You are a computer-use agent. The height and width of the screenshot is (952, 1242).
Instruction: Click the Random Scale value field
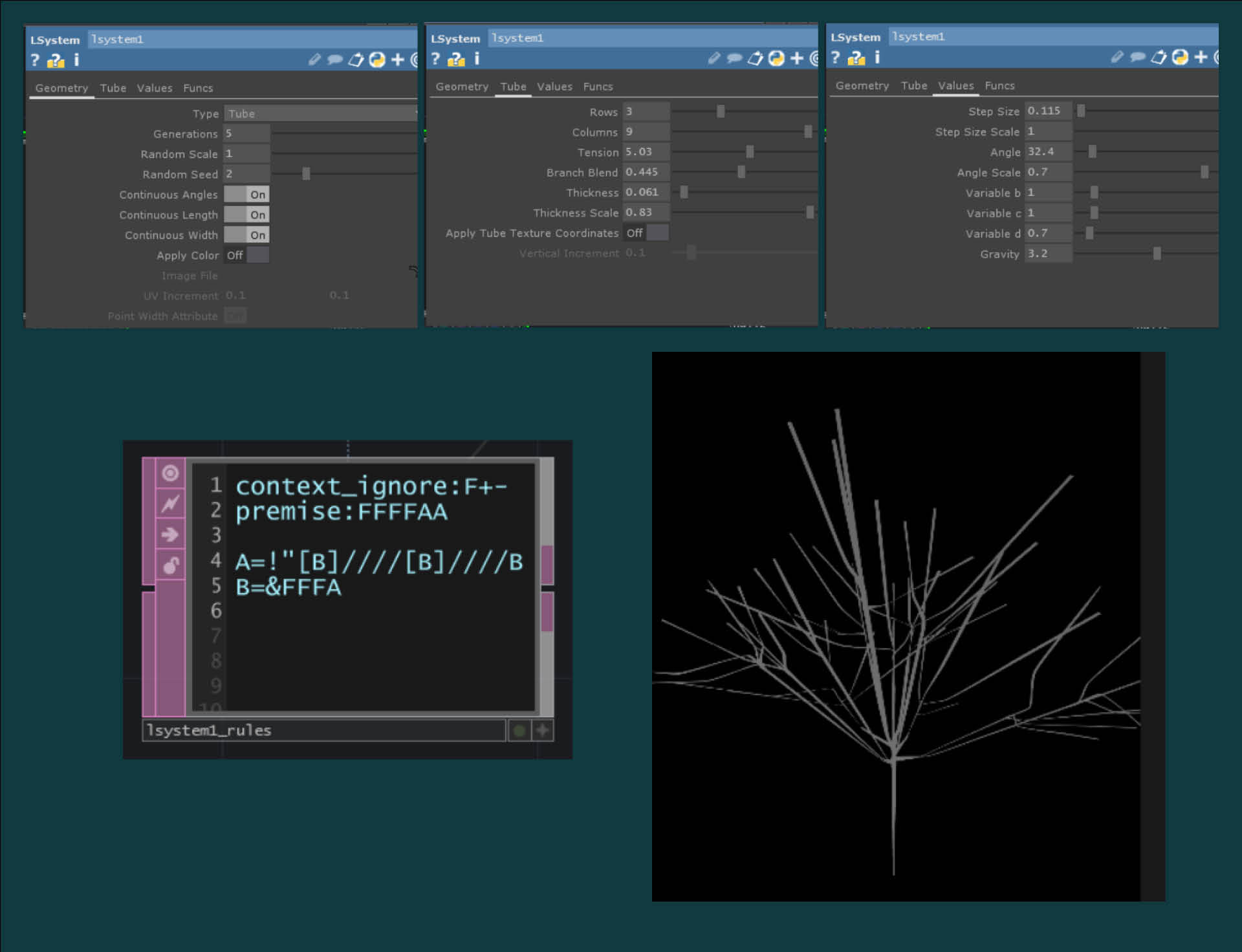246,154
